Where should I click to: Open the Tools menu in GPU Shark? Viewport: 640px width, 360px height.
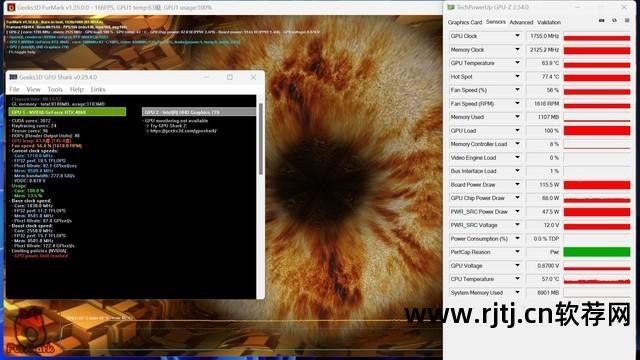(x=55, y=89)
